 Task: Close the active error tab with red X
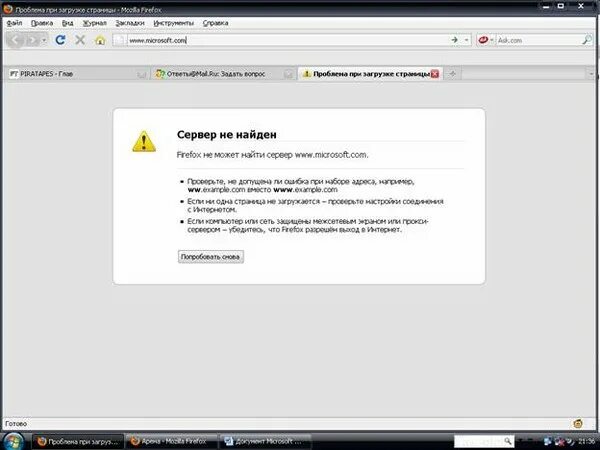[x=435, y=74]
